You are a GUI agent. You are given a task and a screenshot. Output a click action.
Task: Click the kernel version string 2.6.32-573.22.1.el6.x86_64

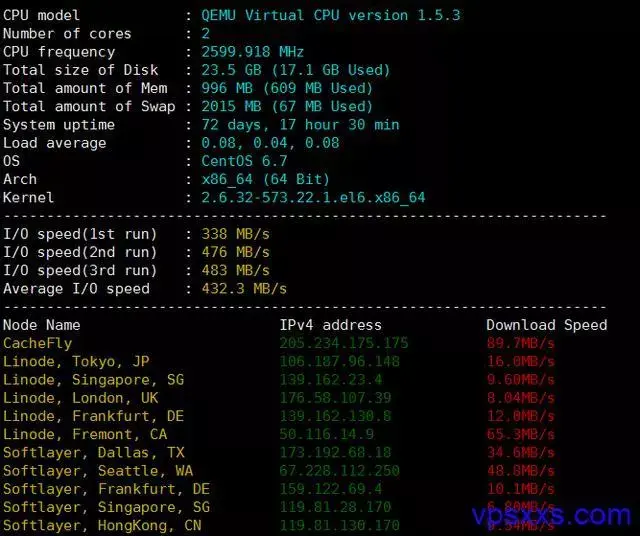(x=313, y=198)
